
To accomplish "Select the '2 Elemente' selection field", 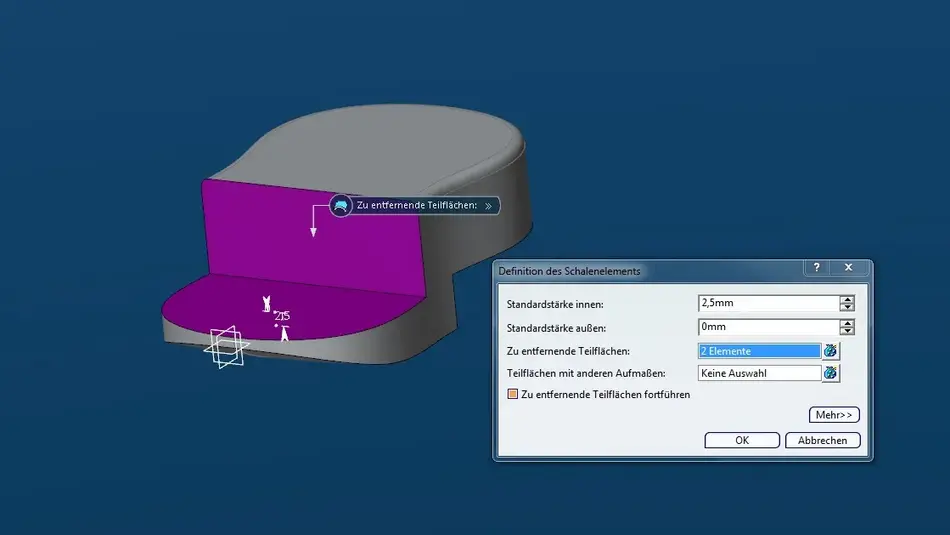I will coord(759,351).
